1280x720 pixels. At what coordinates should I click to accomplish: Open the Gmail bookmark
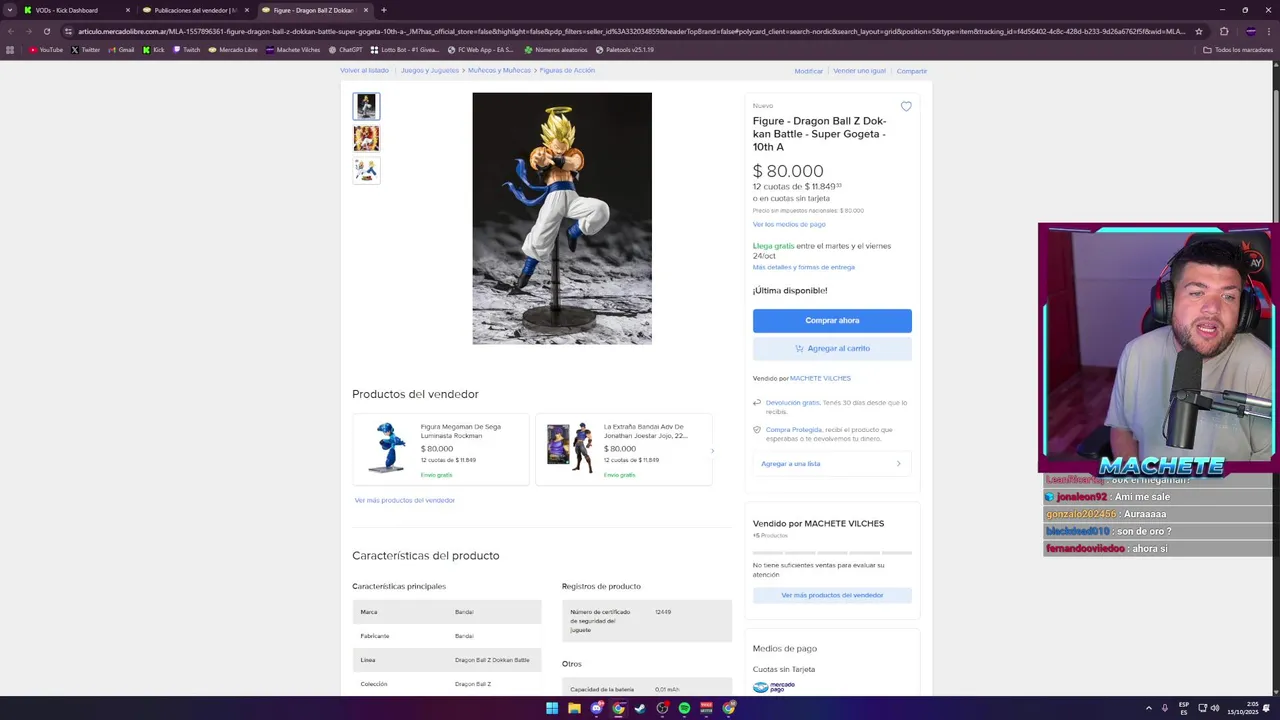[x=121, y=50]
